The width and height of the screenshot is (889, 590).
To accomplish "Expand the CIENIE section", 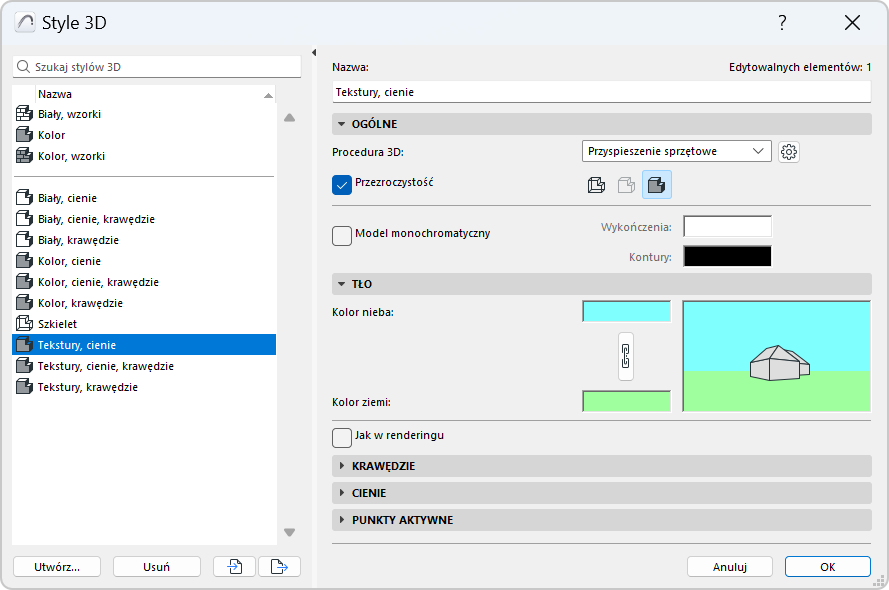I will [368, 493].
